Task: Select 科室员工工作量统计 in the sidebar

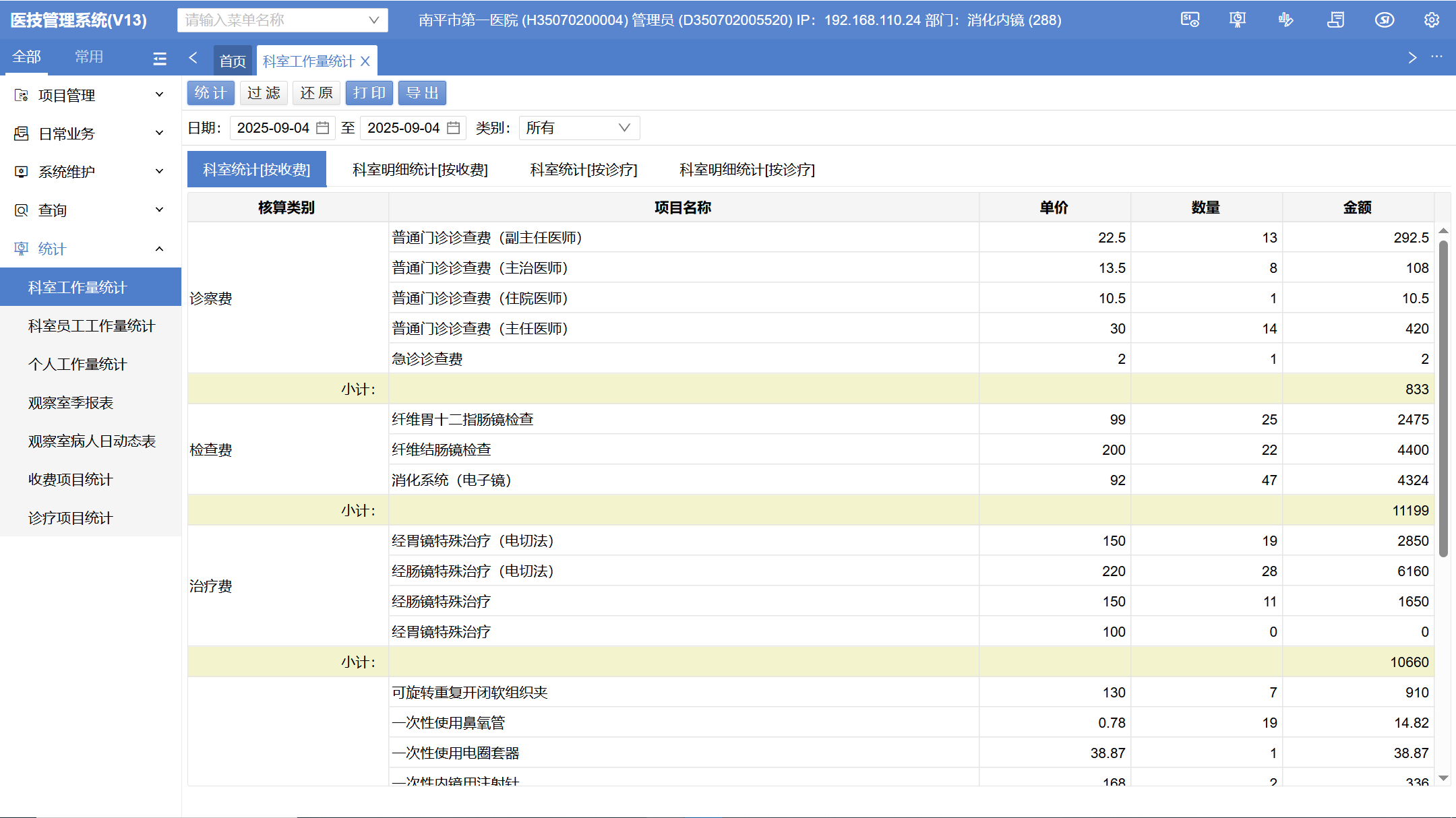Action: (92, 326)
